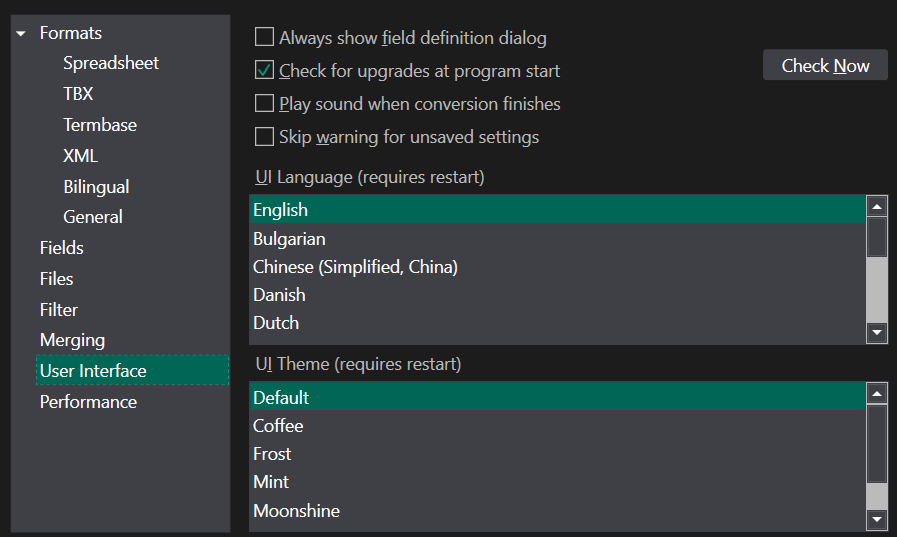The image size is (897, 537).
Task: Click the theme list scroll-up arrow
Action: pyautogui.click(x=876, y=393)
